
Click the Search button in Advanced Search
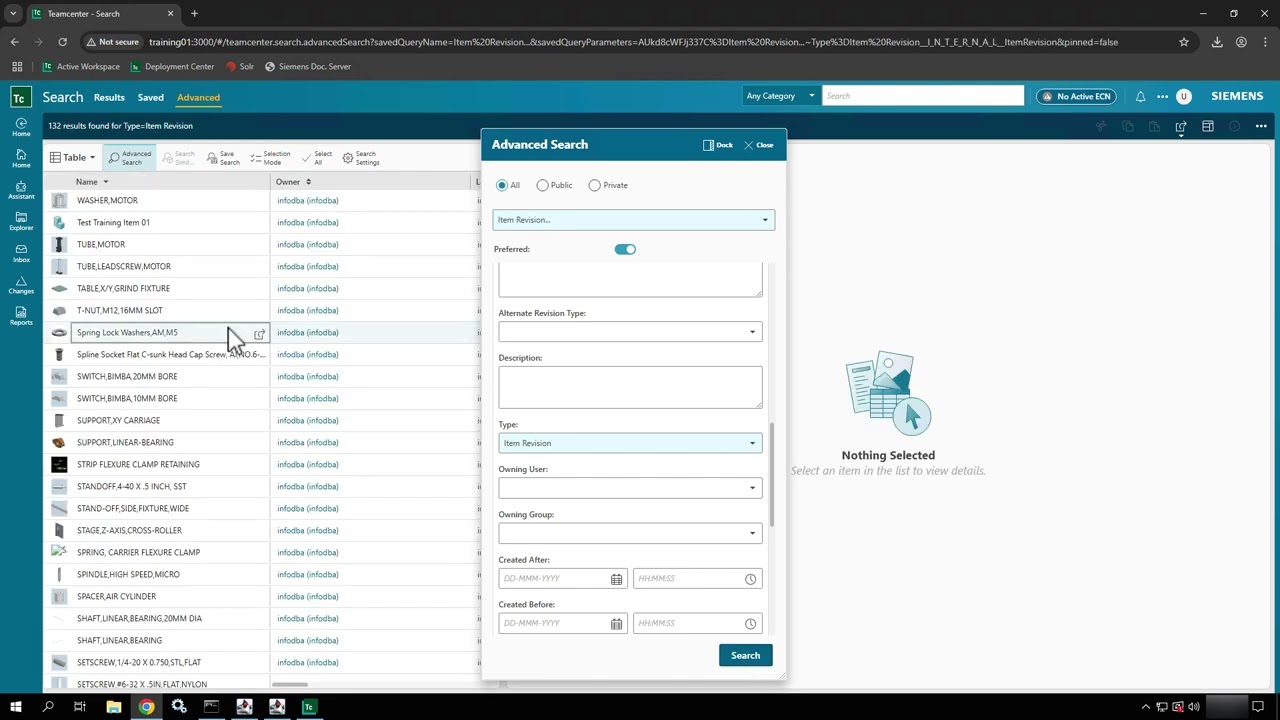pos(745,656)
